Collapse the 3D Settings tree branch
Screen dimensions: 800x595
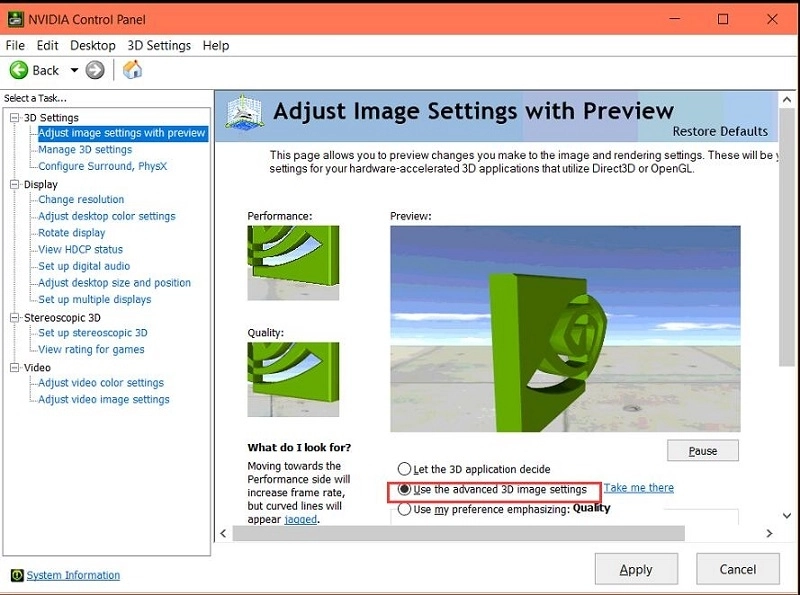tap(14, 116)
